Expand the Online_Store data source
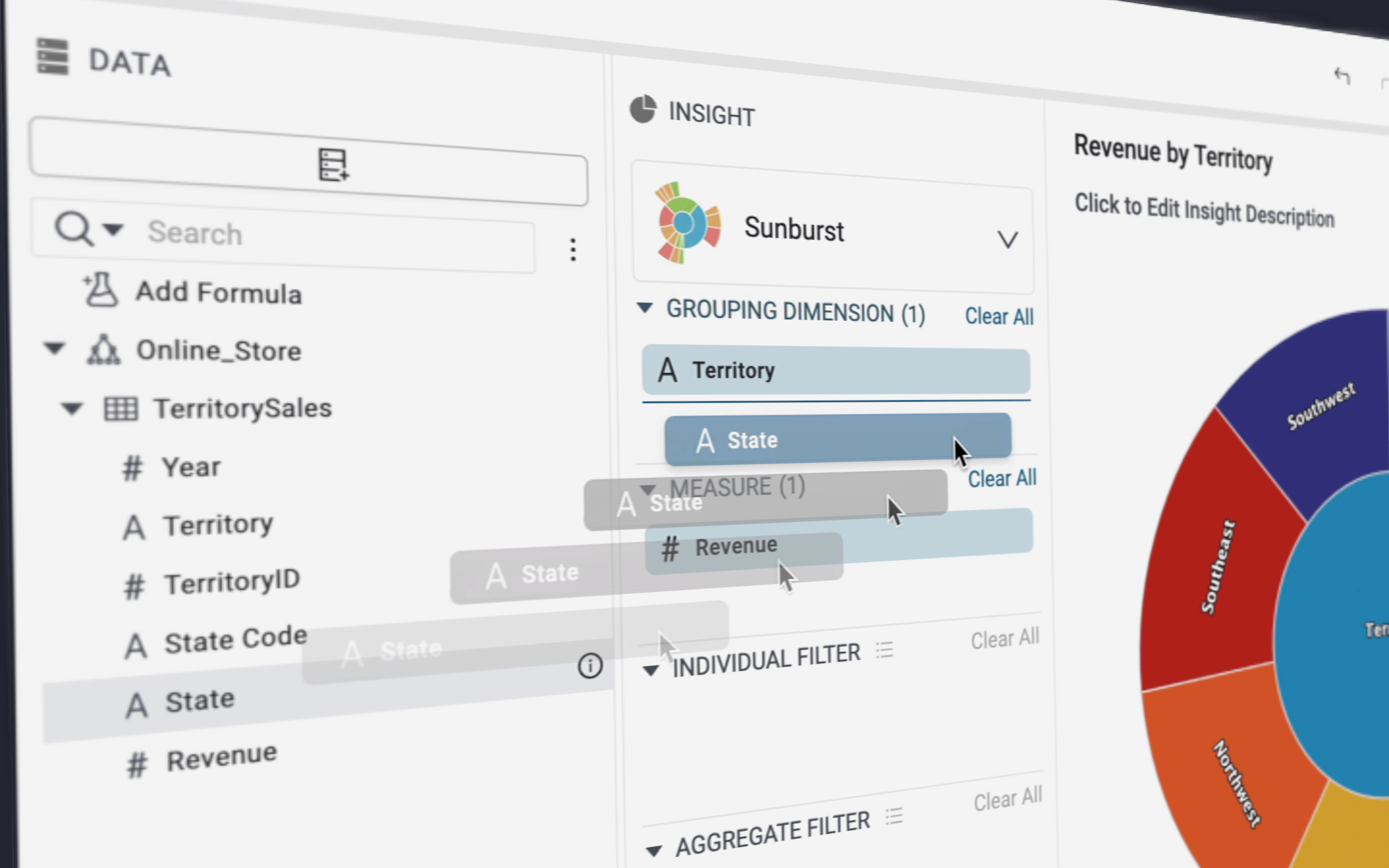The image size is (1389, 868). pyautogui.click(x=56, y=350)
